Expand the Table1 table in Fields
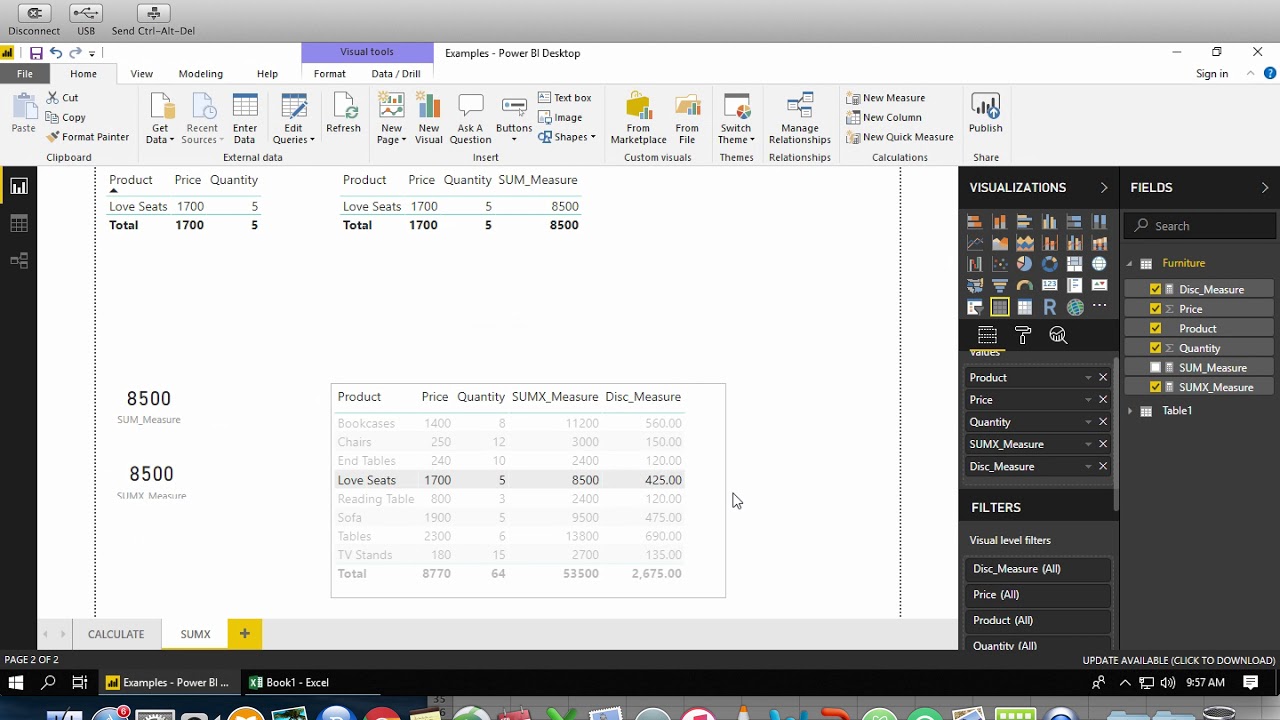Screen dimensions: 1280x720 pyautogui.click(x=1131, y=411)
